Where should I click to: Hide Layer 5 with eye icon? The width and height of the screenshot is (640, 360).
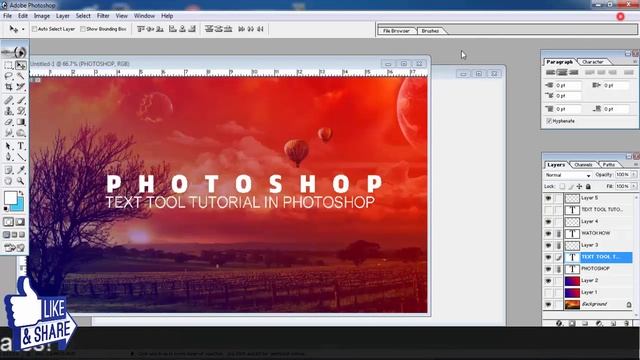(x=548, y=198)
